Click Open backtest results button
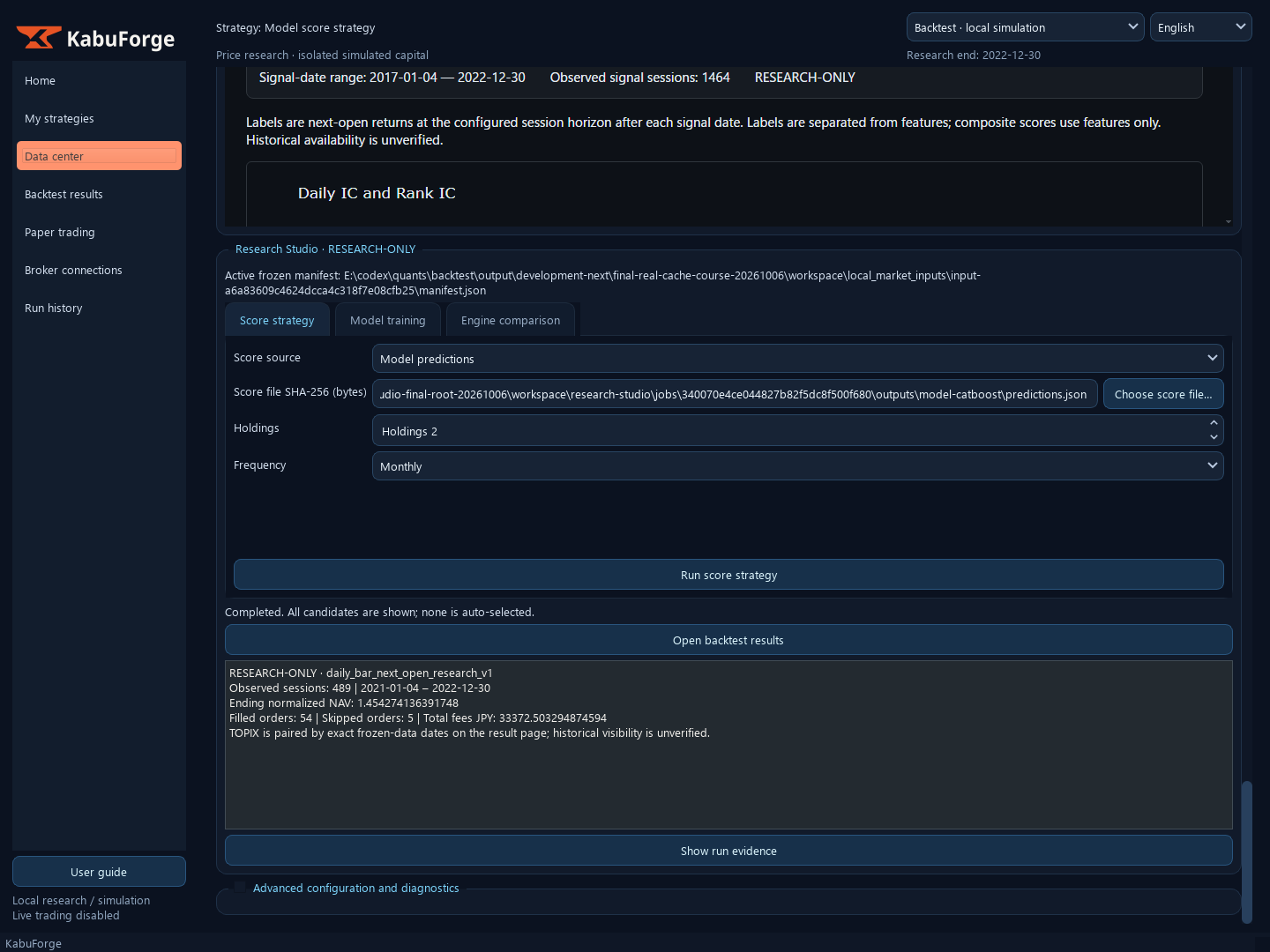 point(728,640)
